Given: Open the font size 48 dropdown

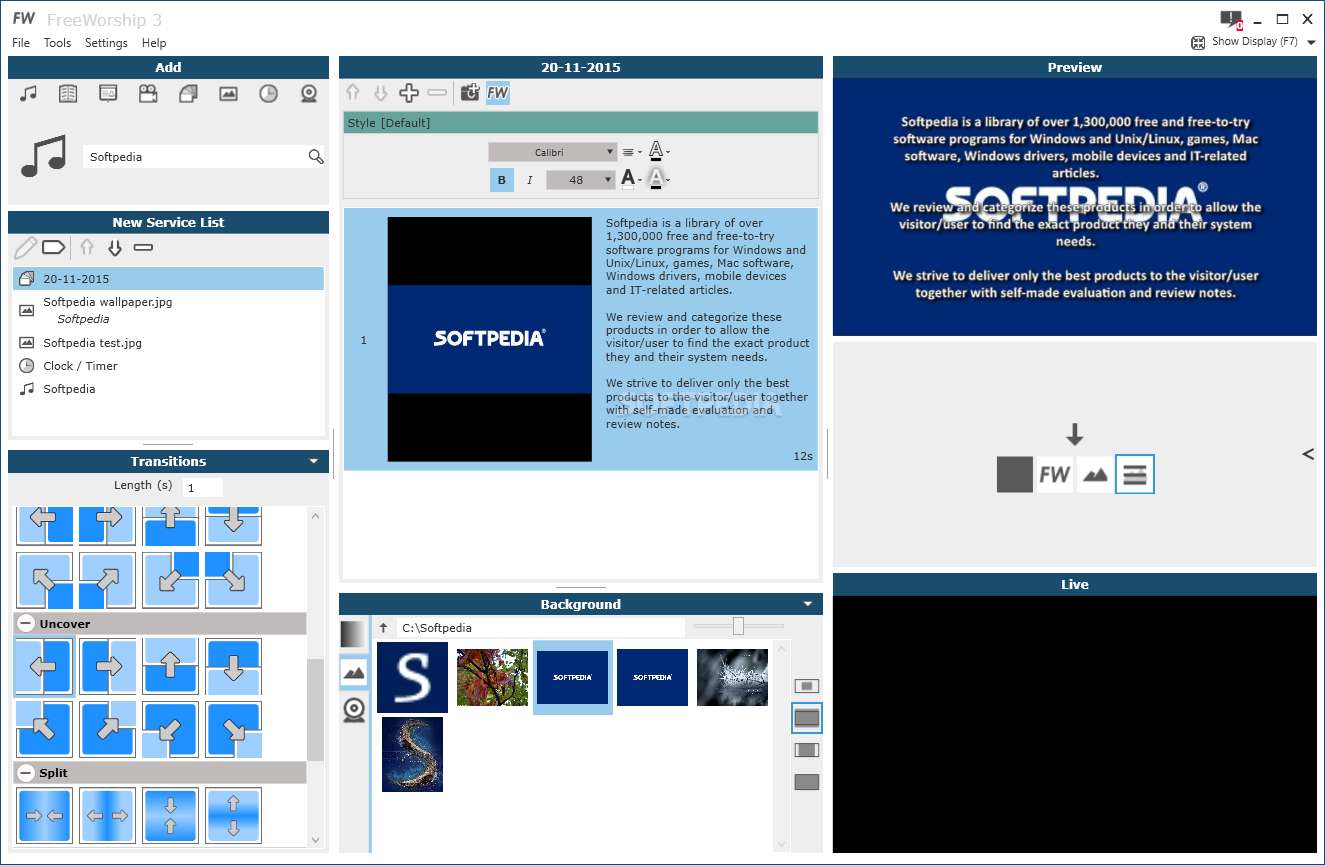Looking at the screenshot, I should tap(580, 180).
